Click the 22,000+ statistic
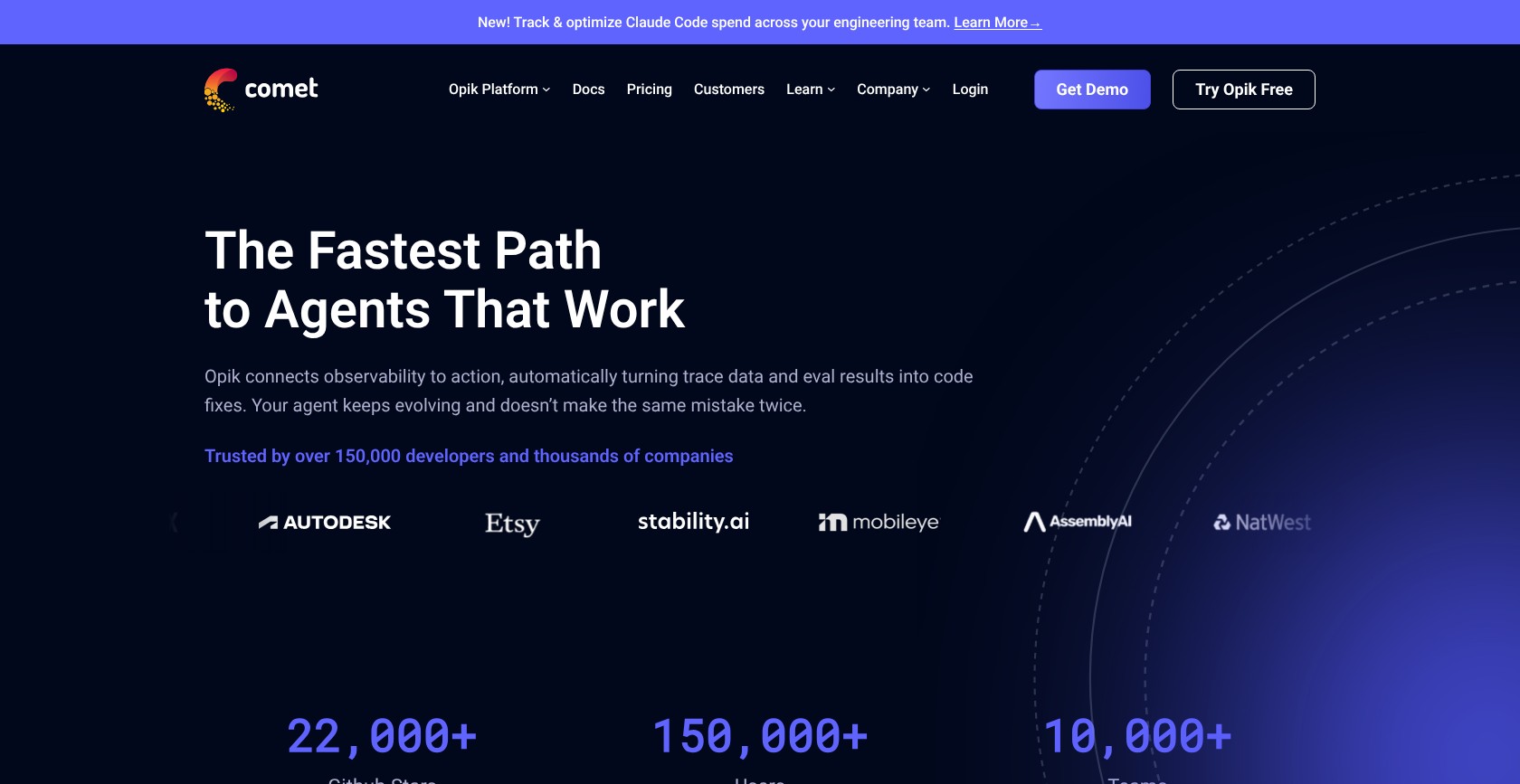1520x784 pixels. [x=382, y=736]
